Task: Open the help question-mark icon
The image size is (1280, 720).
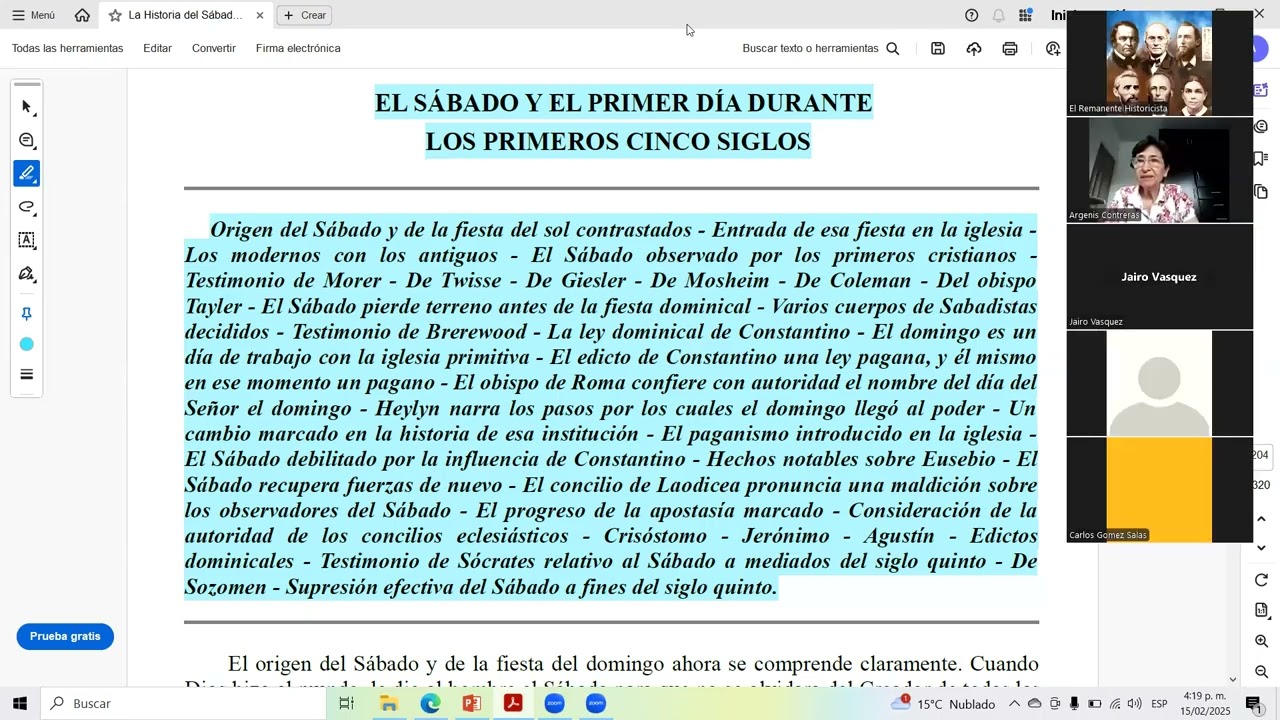Action: click(x=971, y=15)
